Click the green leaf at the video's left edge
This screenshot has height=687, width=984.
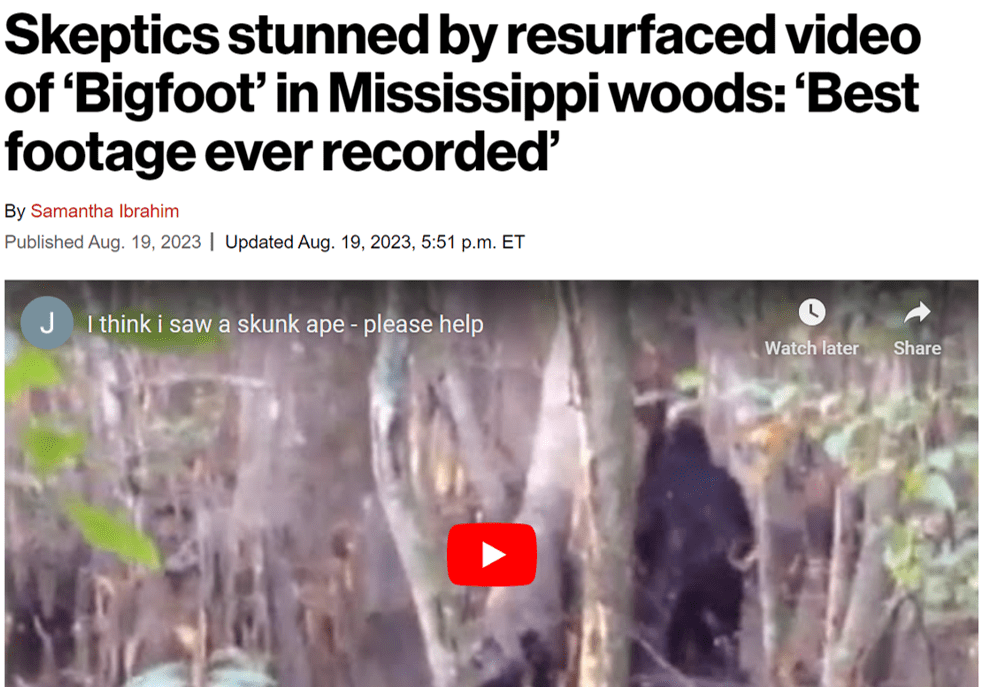(x=113, y=533)
